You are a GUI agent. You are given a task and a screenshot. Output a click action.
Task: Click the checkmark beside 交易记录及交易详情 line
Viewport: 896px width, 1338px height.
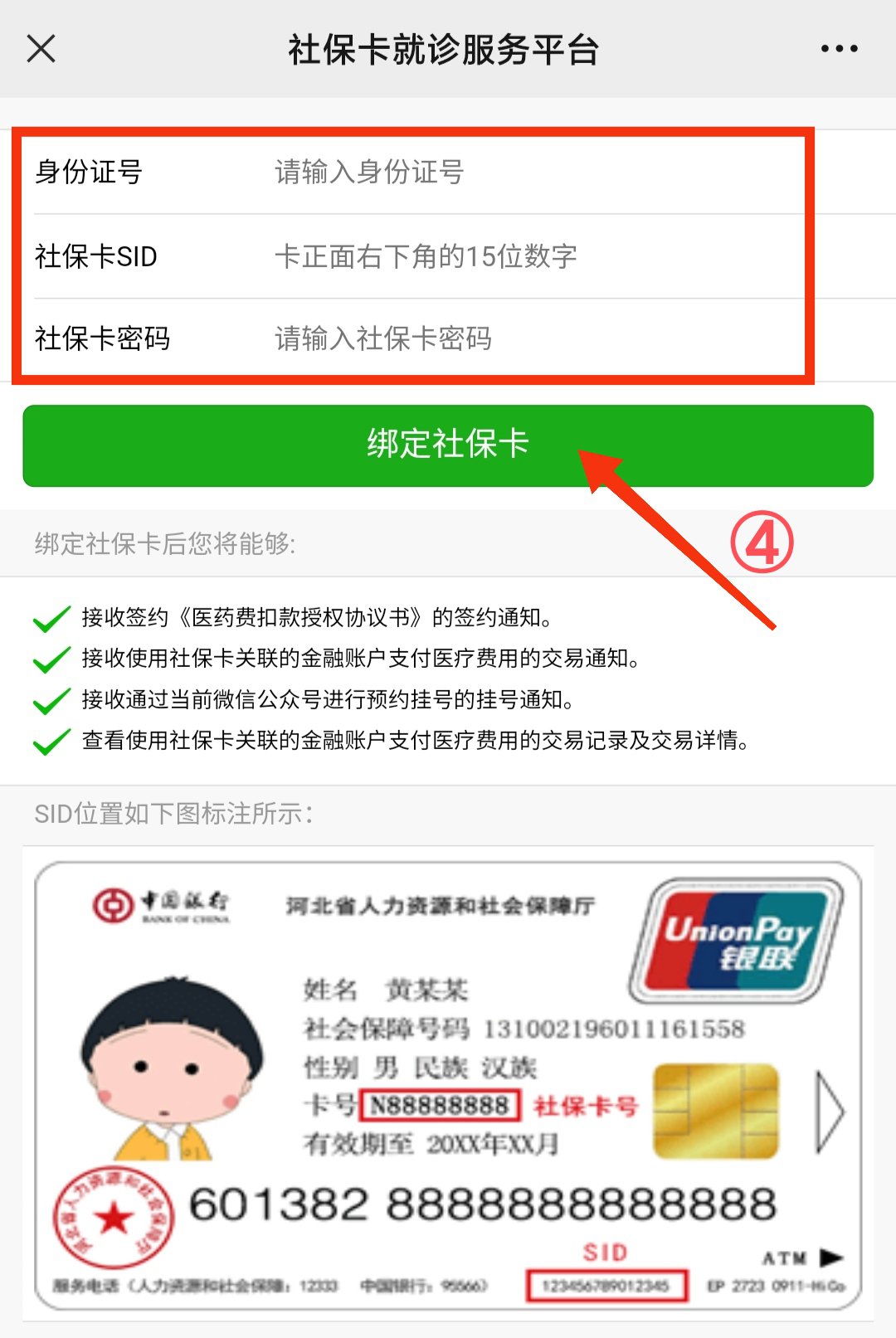[x=51, y=742]
